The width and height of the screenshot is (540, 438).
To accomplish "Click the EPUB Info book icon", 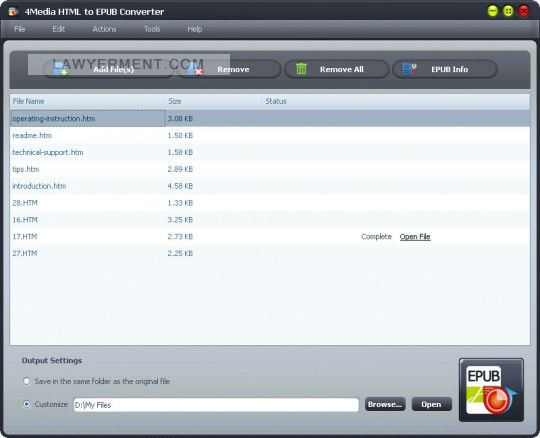I will 409,69.
